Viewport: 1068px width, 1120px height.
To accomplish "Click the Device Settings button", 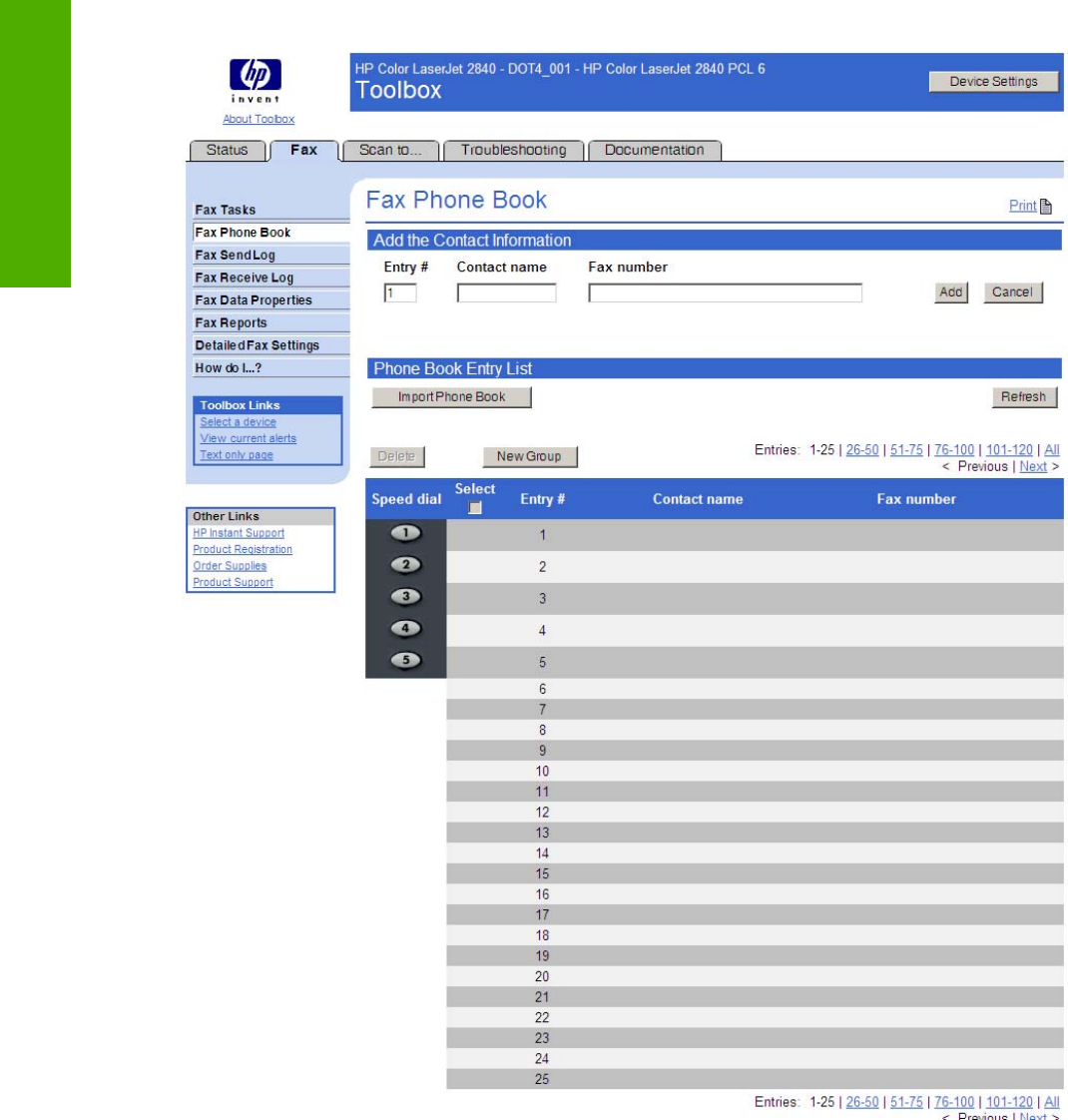I will (993, 82).
